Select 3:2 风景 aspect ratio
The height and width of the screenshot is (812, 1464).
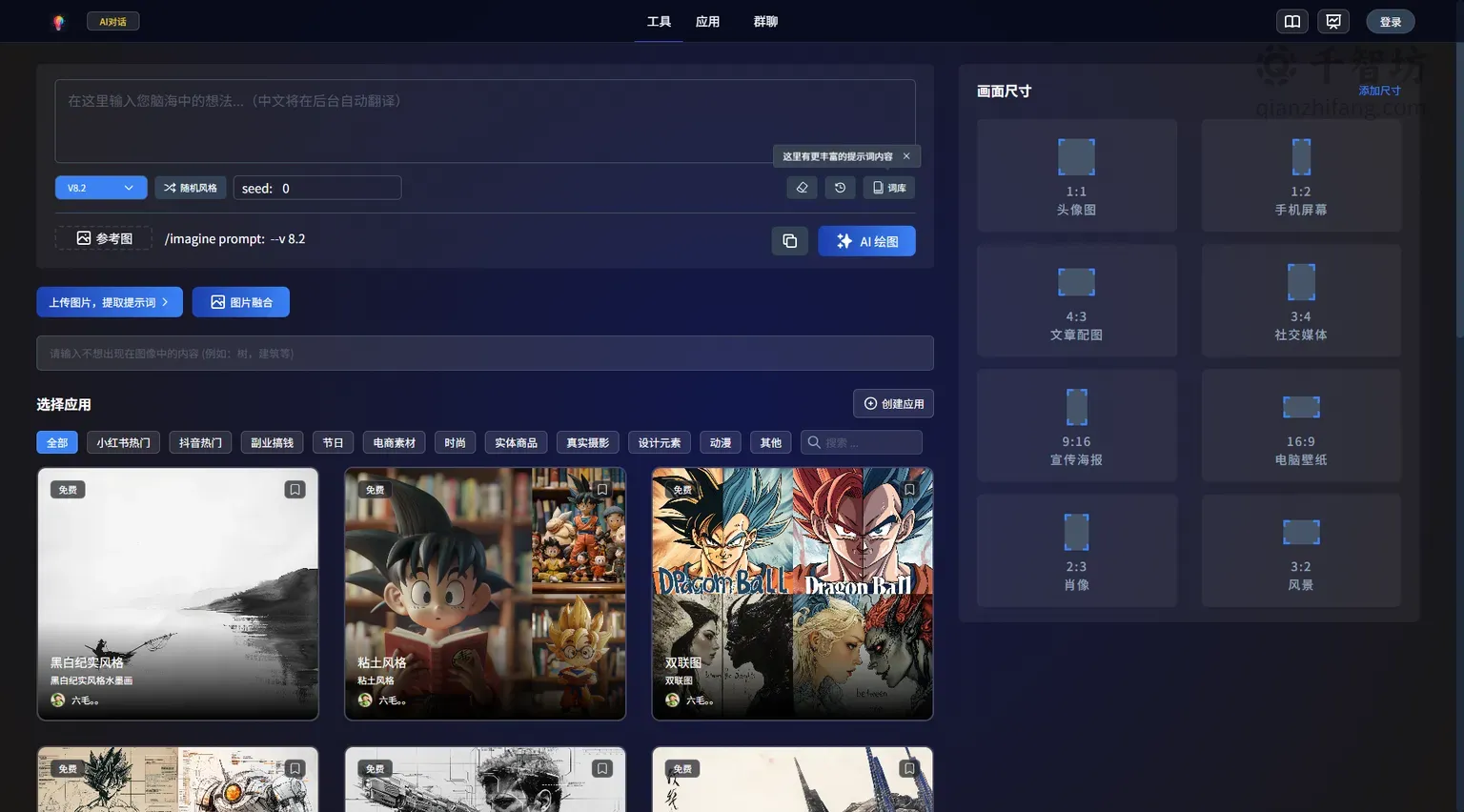click(1301, 550)
